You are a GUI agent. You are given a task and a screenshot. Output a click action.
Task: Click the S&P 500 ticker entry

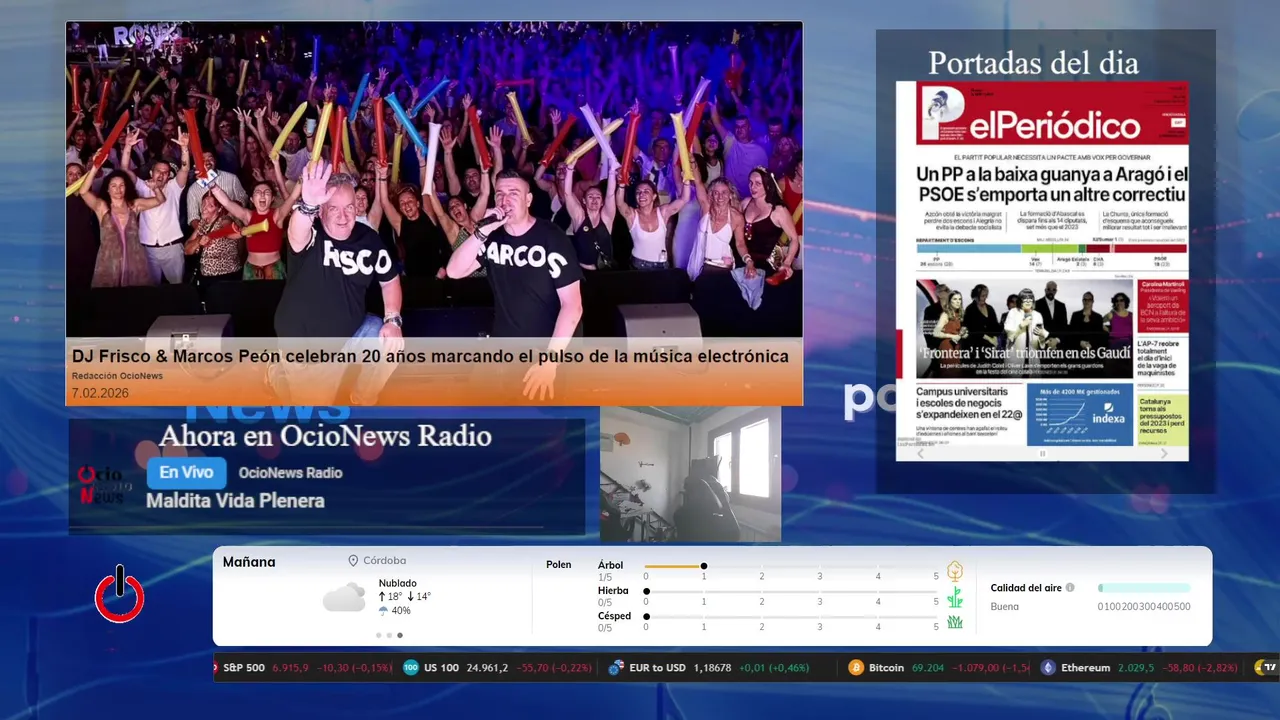[307, 667]
